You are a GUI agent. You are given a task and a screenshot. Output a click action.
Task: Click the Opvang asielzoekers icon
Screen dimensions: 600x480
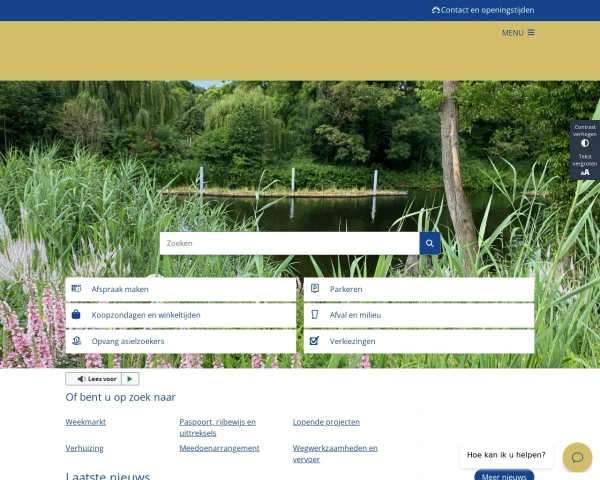click(77, 341)
